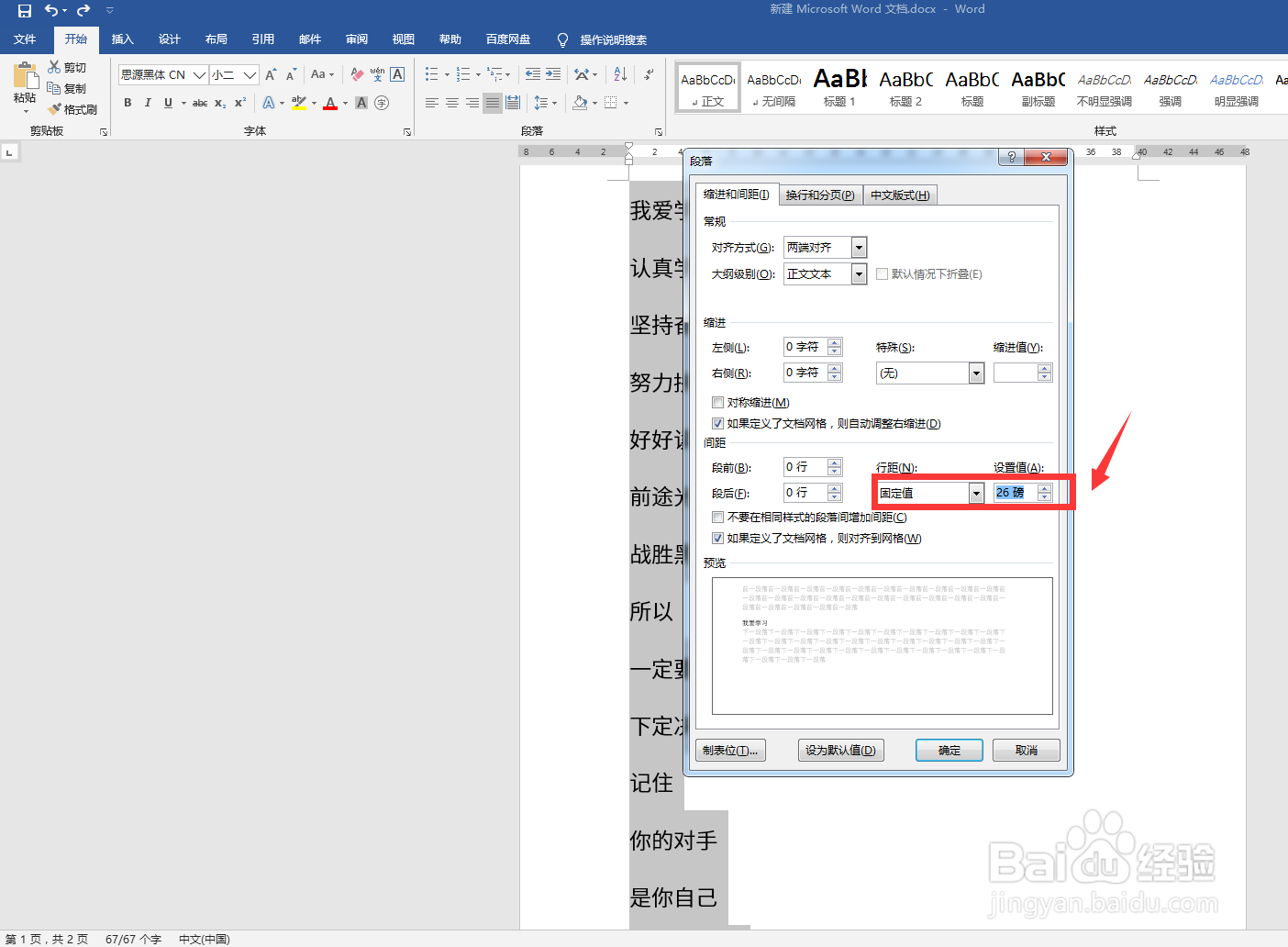Click the 设为默认值(D) button
This screenshot has height=947, width=1288.
pos(840,750)
